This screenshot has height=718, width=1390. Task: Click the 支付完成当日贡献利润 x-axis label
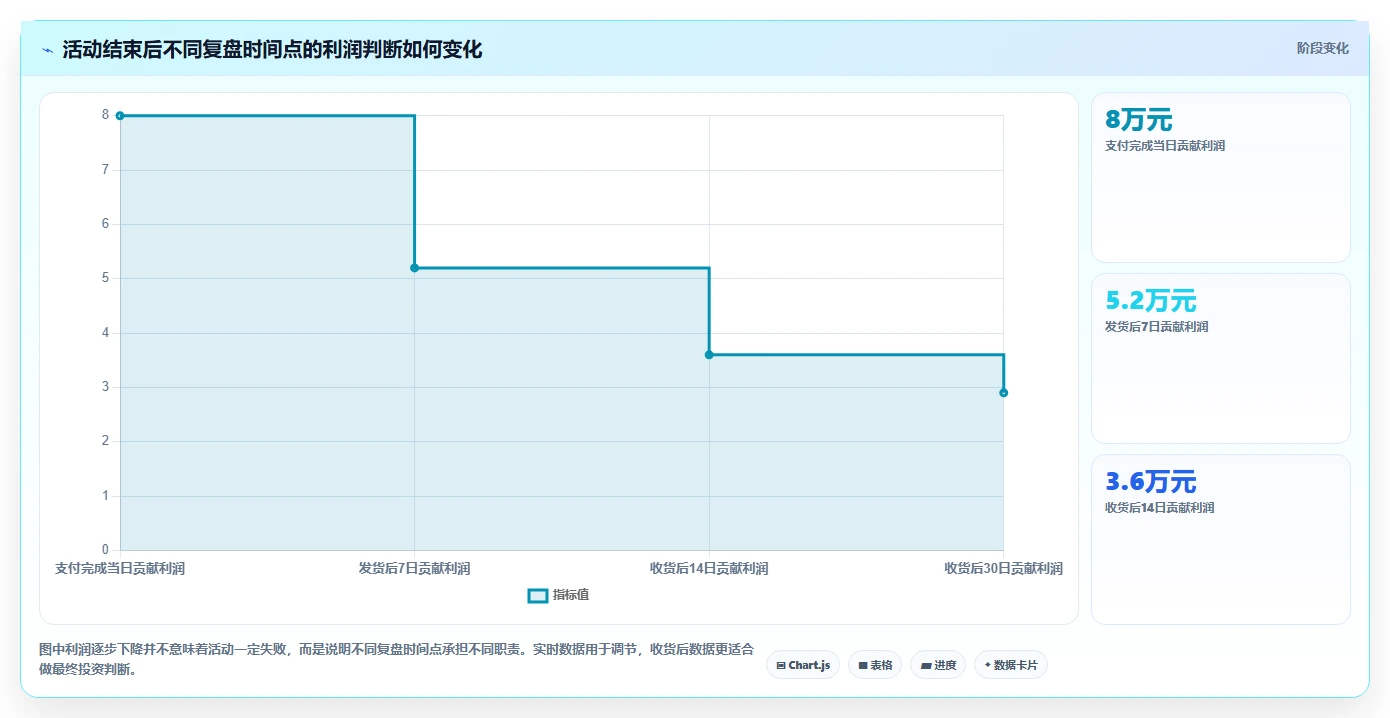120,569
